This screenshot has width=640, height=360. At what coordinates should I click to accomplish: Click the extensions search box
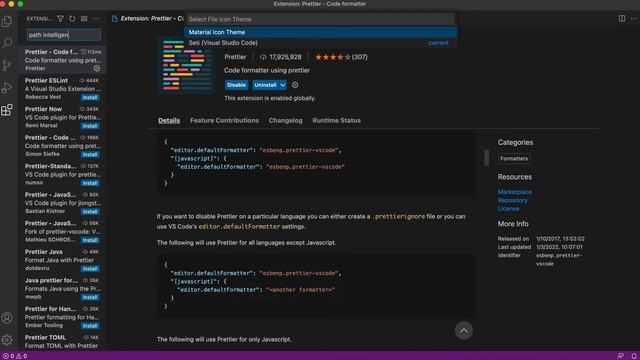point(64,35)
